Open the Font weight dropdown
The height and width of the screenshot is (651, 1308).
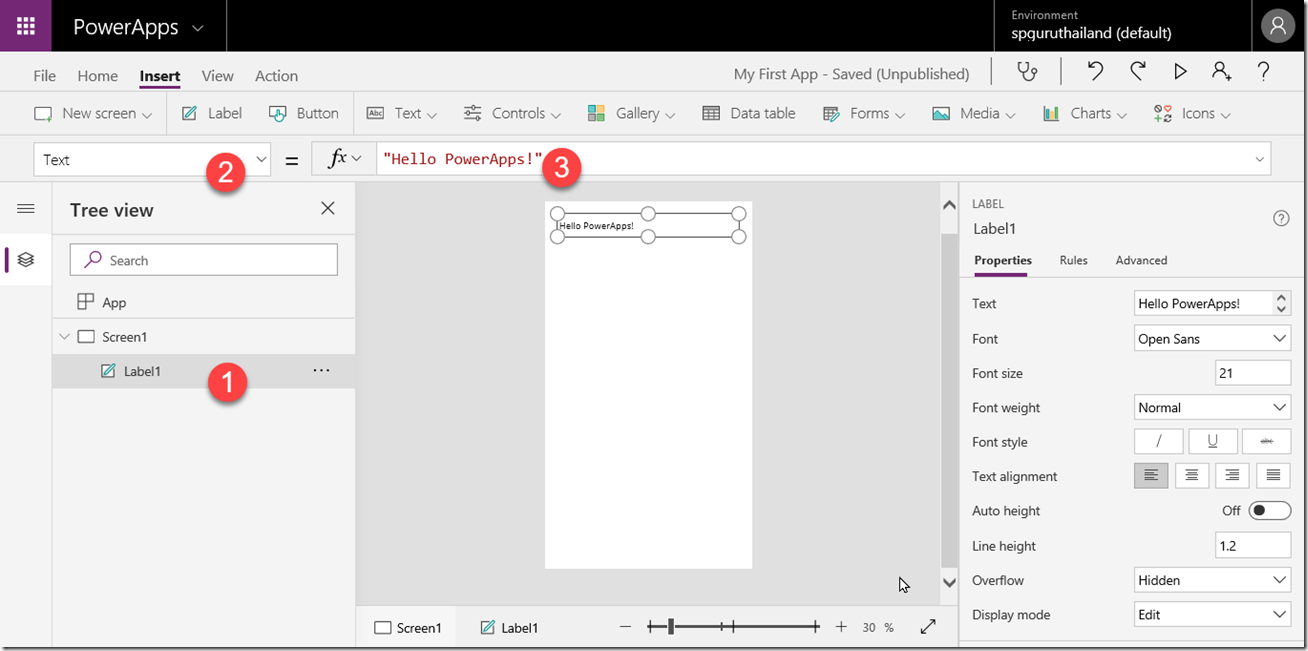(1213, 407)
